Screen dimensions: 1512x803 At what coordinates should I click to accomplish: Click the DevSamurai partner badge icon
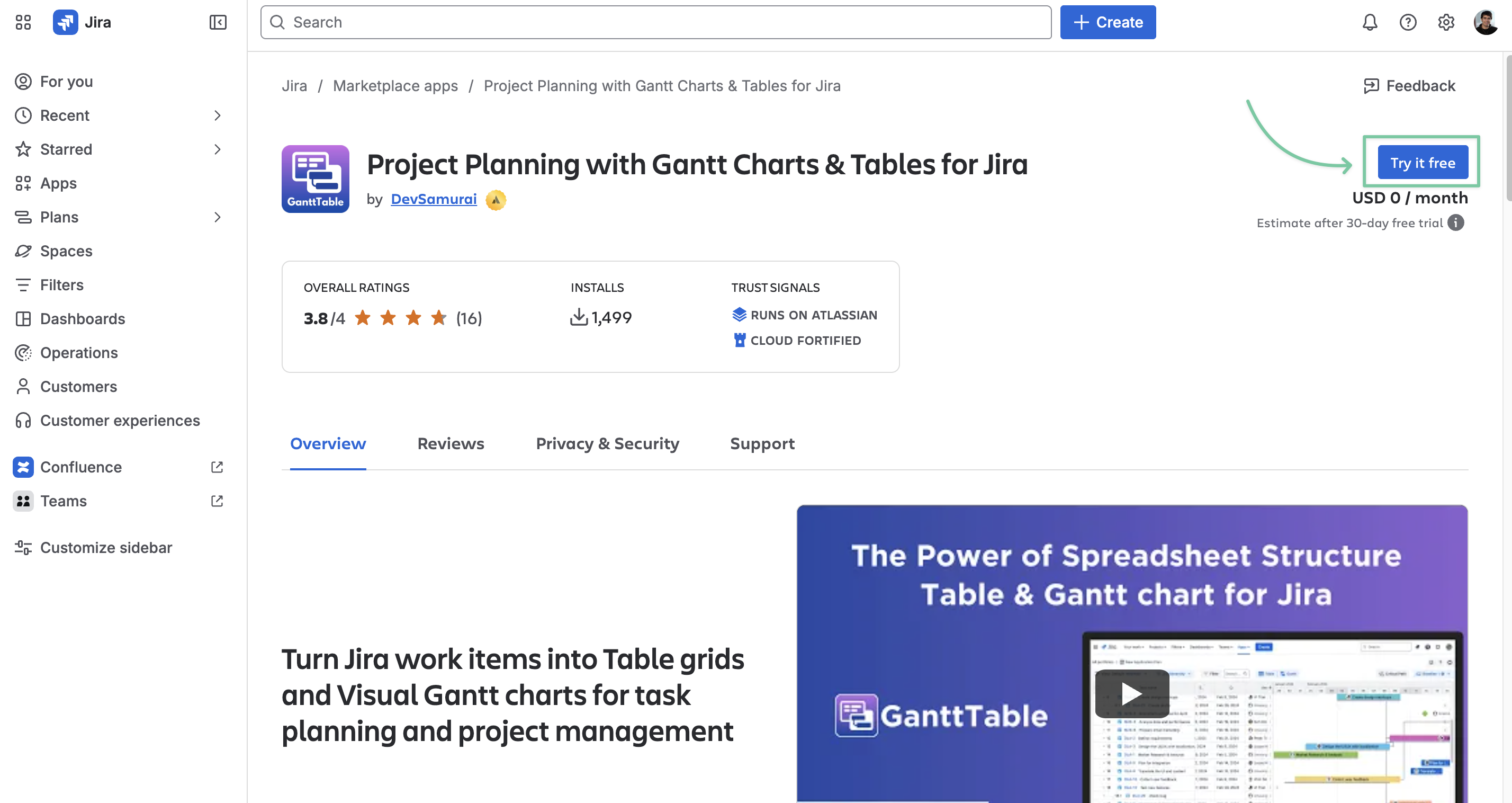click(x=496, y=200)
